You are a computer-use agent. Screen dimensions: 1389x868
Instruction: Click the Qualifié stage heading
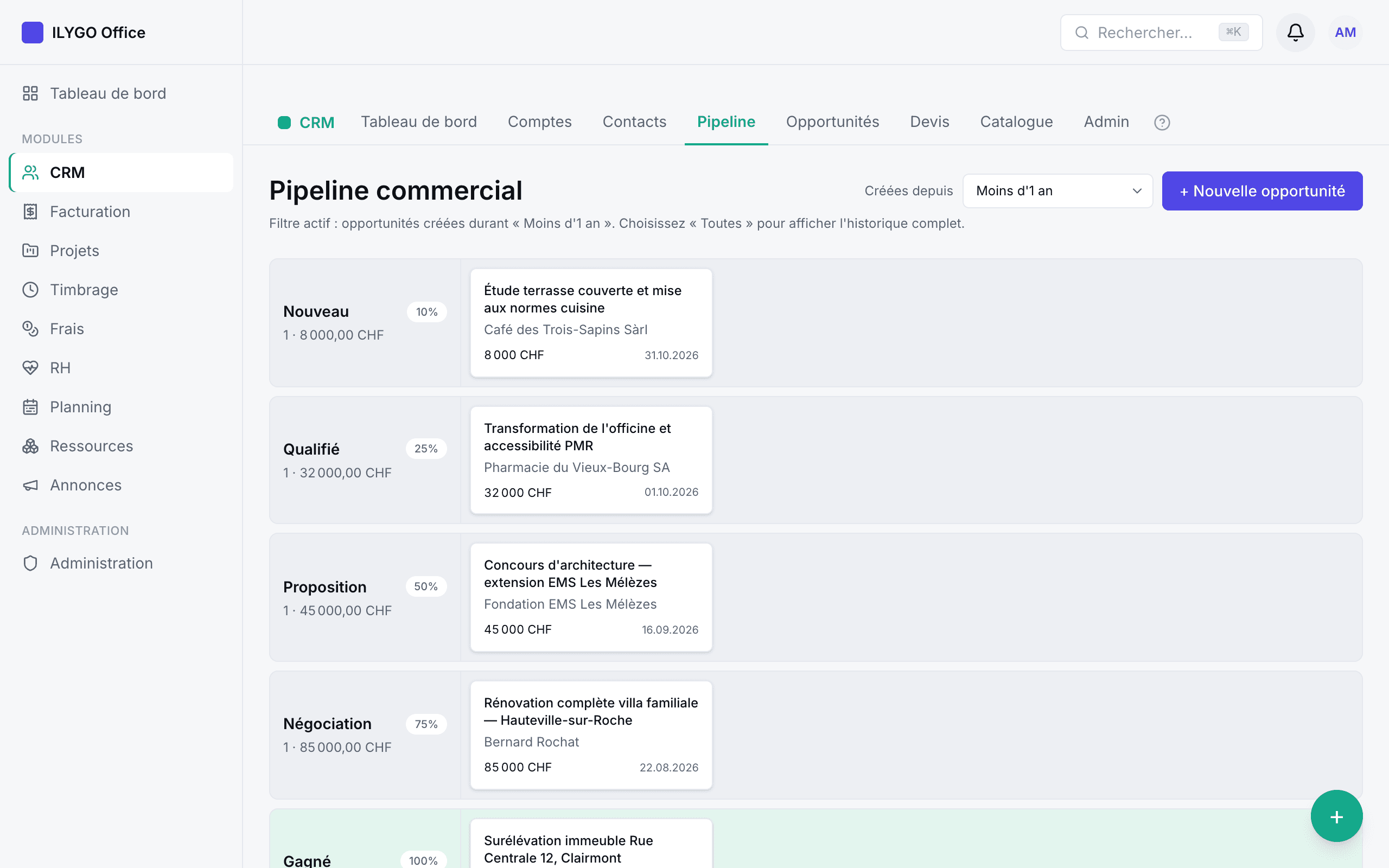tap(311, 449)
